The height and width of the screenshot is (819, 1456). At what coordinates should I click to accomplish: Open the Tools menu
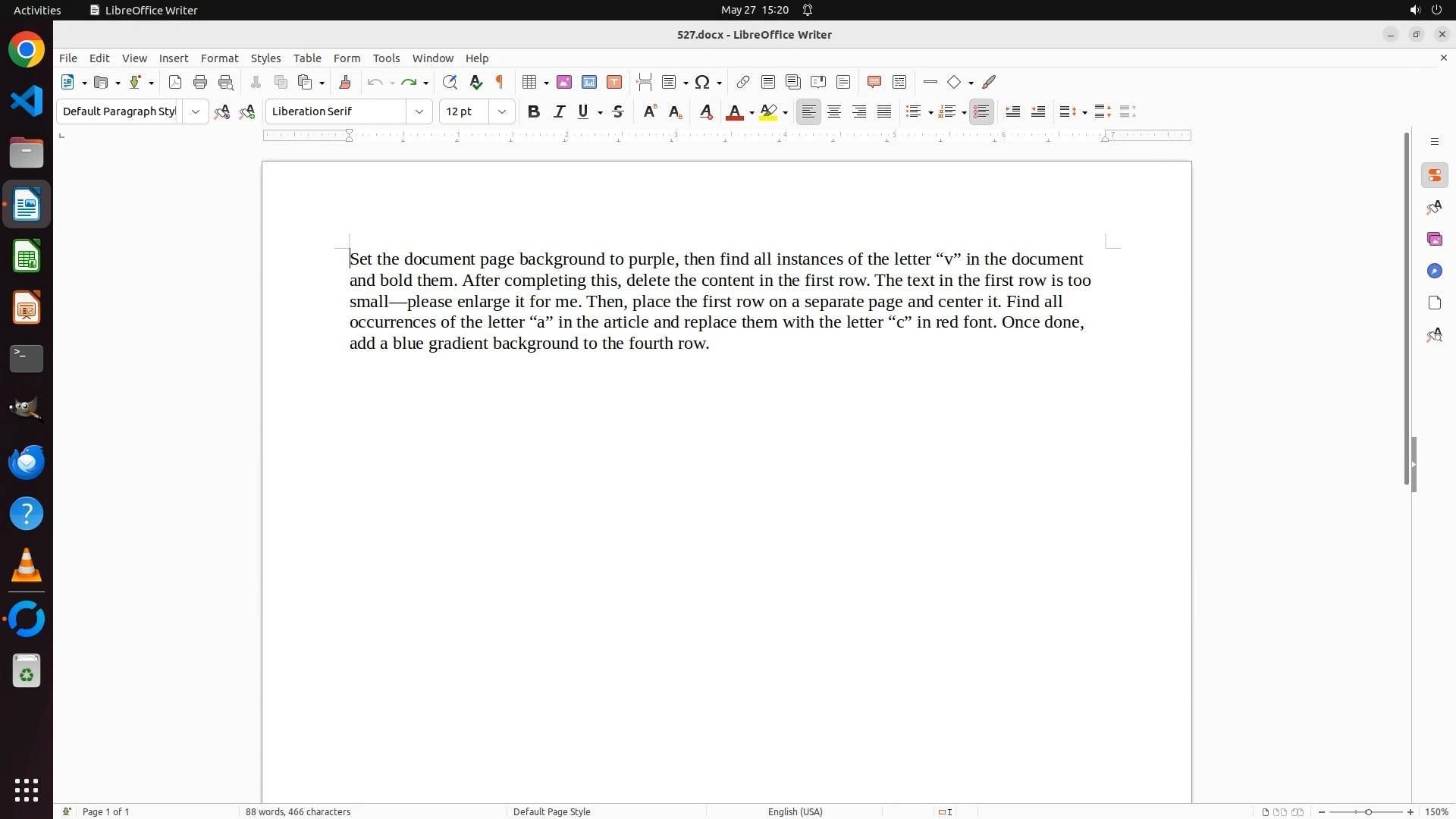click(x=386, y=58)
